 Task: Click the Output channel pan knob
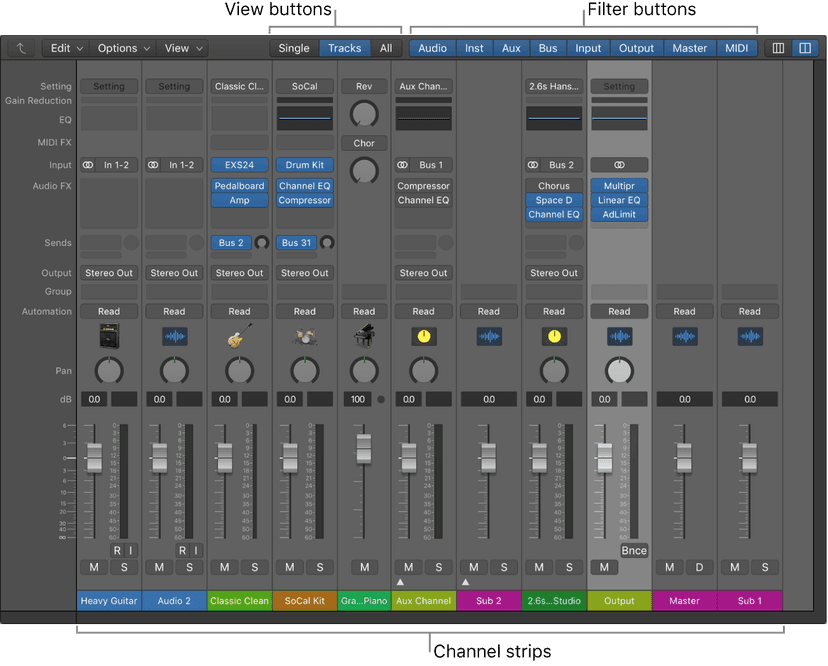pos(619,371)
